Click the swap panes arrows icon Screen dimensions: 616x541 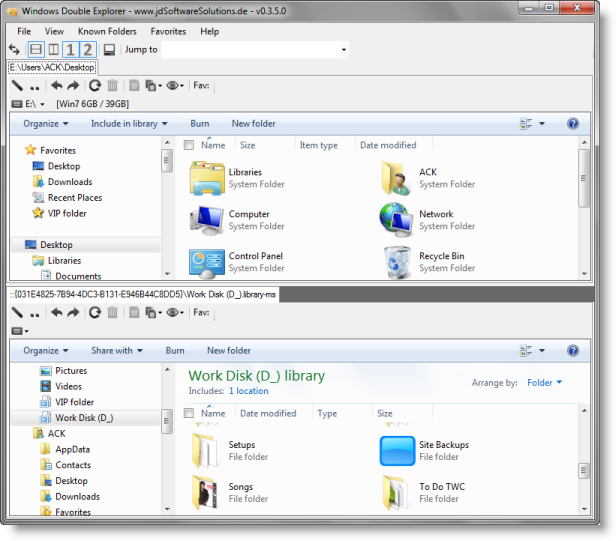coord(14,49)
